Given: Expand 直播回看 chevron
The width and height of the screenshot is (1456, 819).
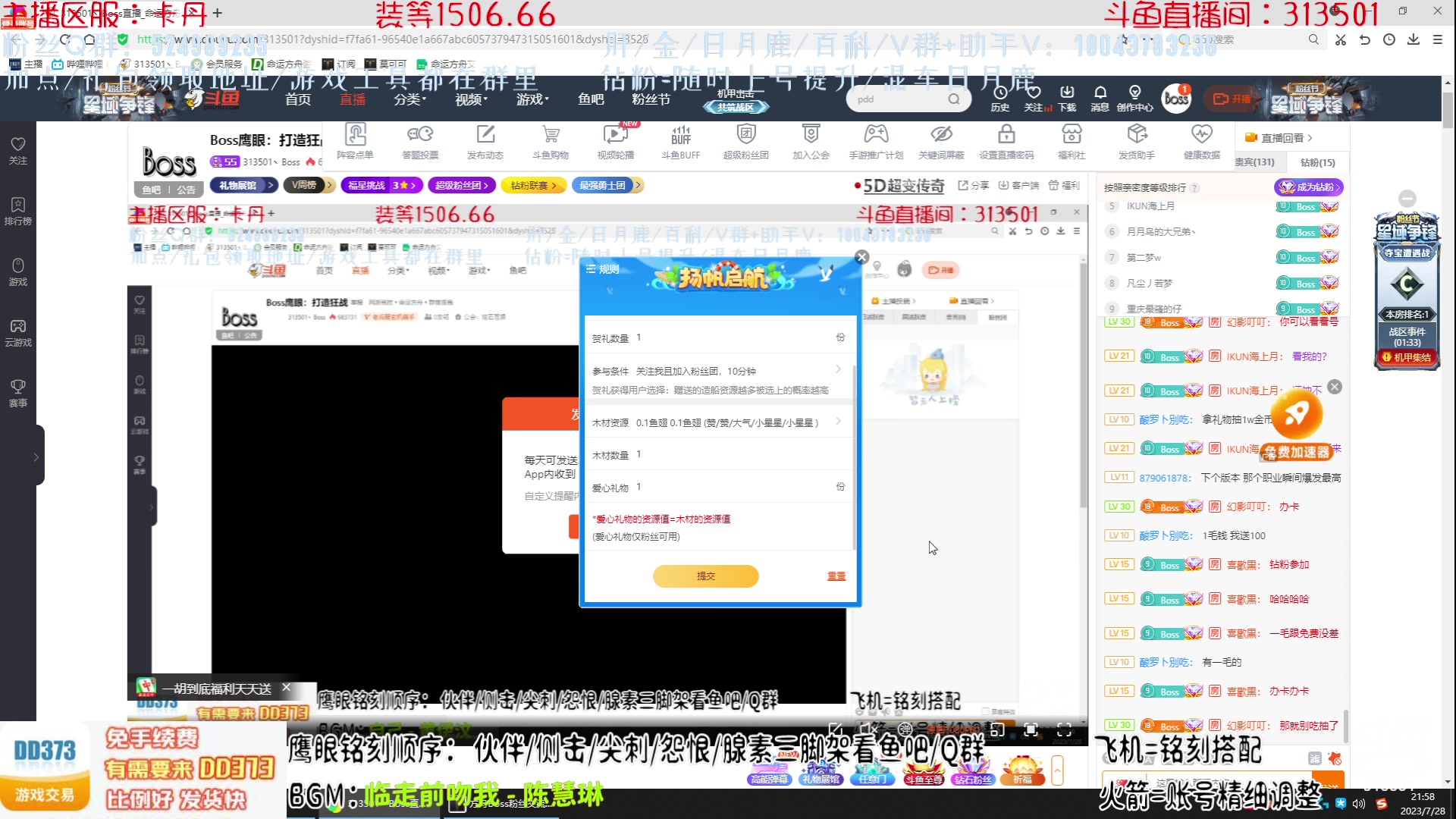Looking at the screenshot, I should (x=1310, y=138).
